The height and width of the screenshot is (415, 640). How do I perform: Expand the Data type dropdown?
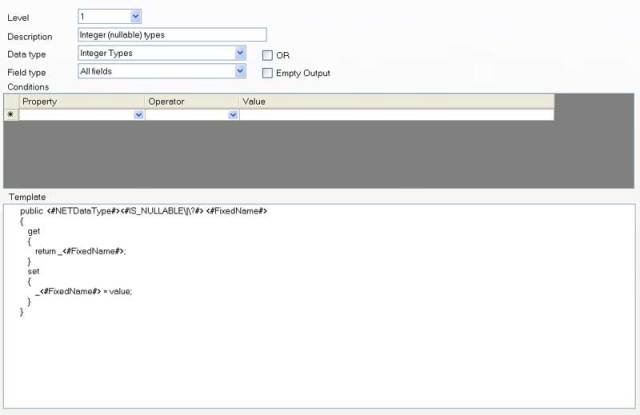click(240, 53)
